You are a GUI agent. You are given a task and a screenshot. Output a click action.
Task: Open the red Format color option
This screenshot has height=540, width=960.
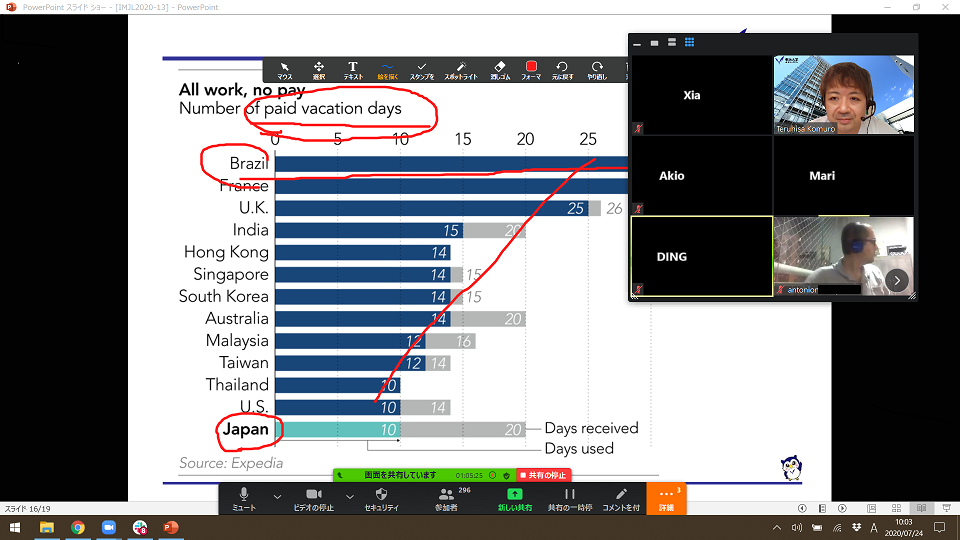[531, 70]
